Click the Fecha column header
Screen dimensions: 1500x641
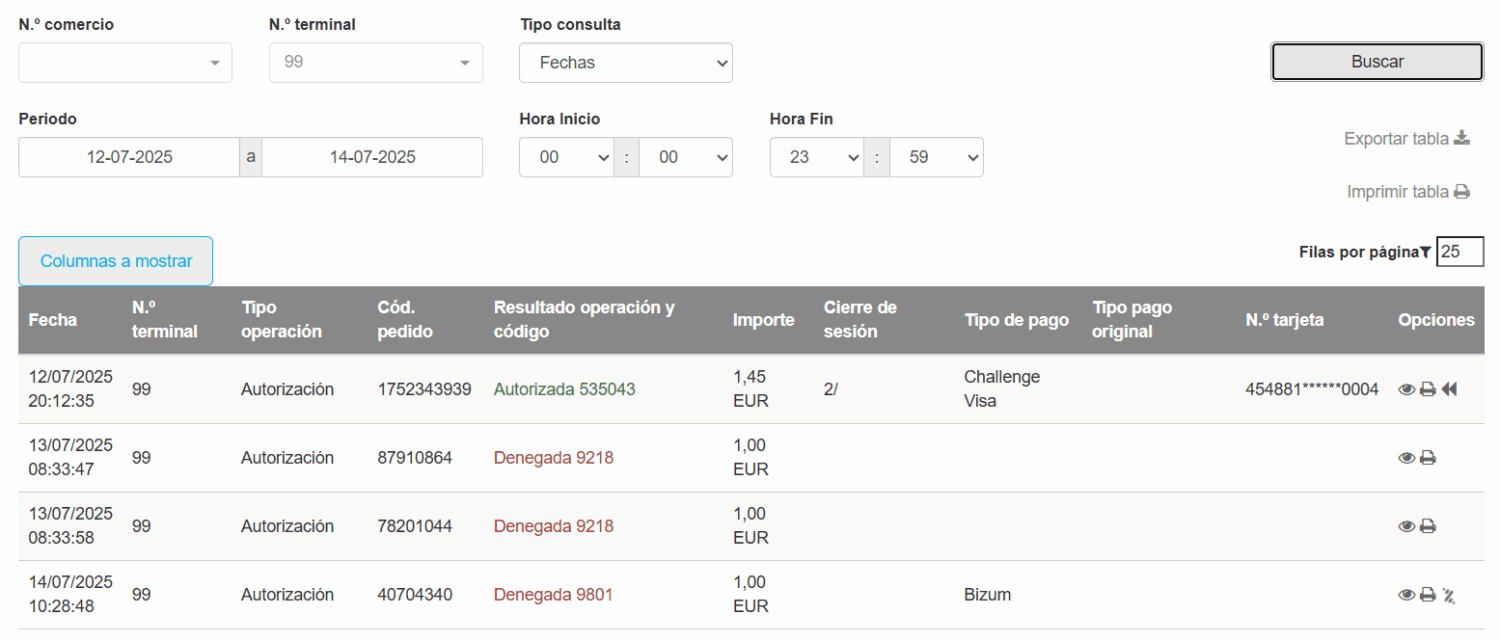(52, 320)
